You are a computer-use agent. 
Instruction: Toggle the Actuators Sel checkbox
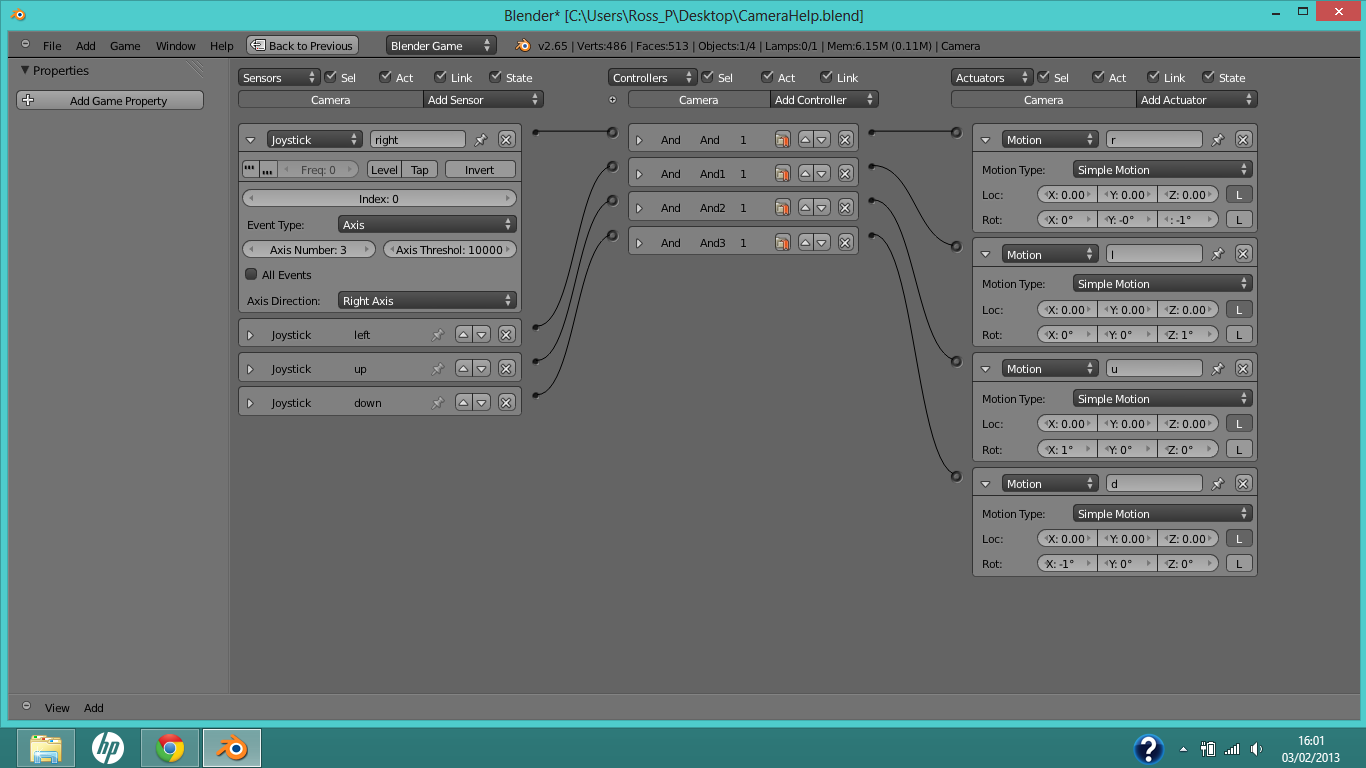(x=1044, y=77)
